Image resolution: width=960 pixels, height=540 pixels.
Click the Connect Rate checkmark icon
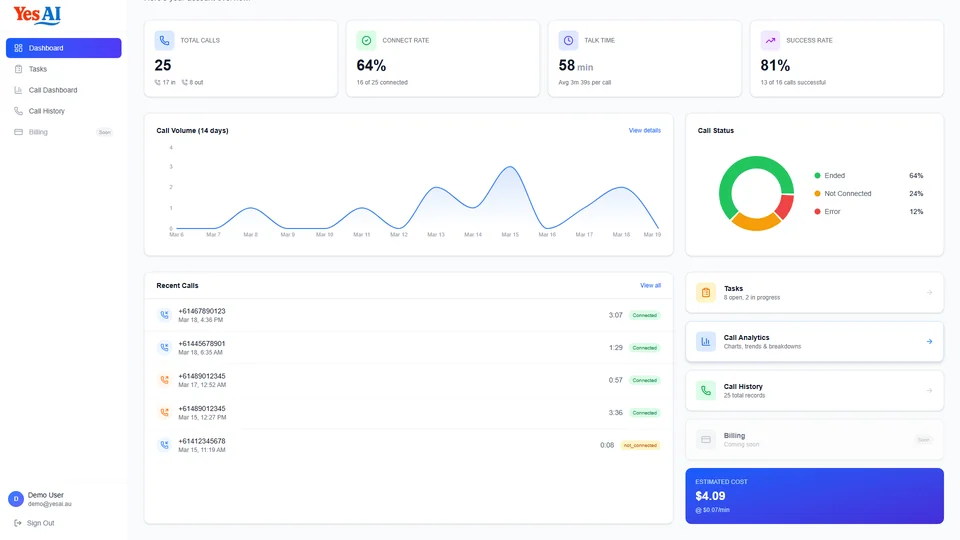point(366,40)
